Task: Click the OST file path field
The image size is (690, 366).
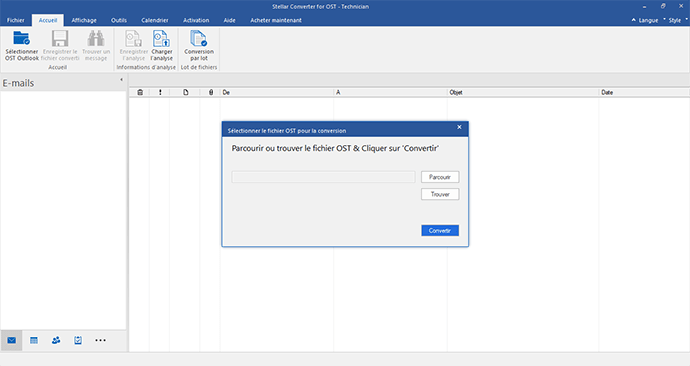Action: tap(323, 177)
